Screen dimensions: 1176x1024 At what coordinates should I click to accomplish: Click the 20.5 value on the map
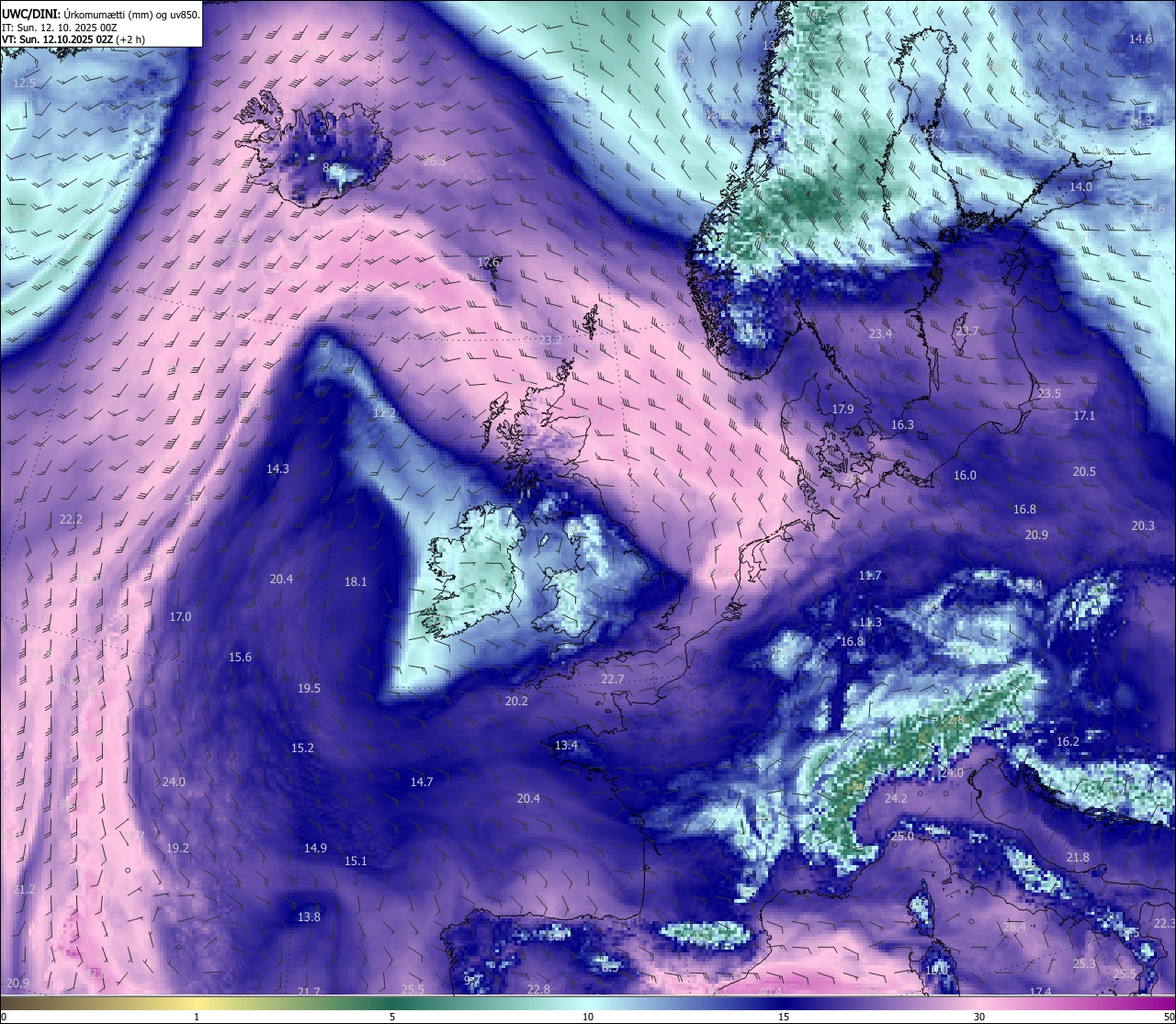click(x=1084, y=471)
